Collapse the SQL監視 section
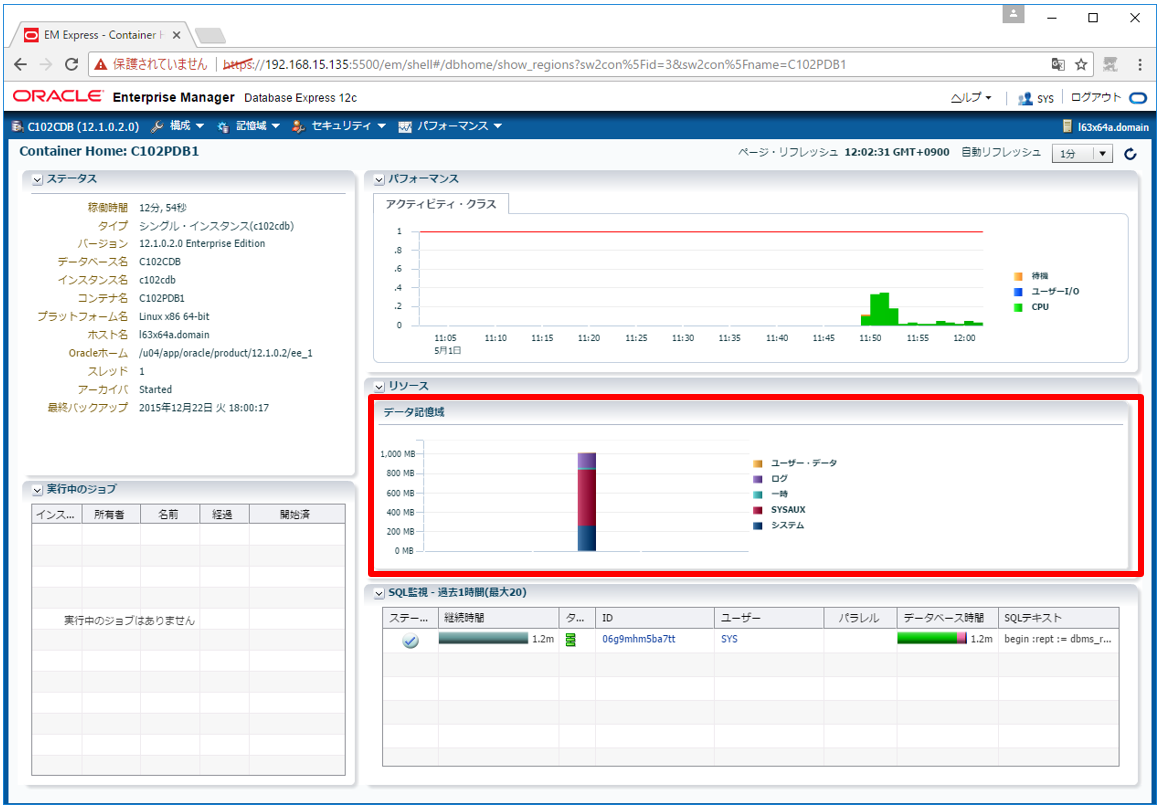Image resolution: width=1160 pixels, height=811 pixels. pos(379,593)
